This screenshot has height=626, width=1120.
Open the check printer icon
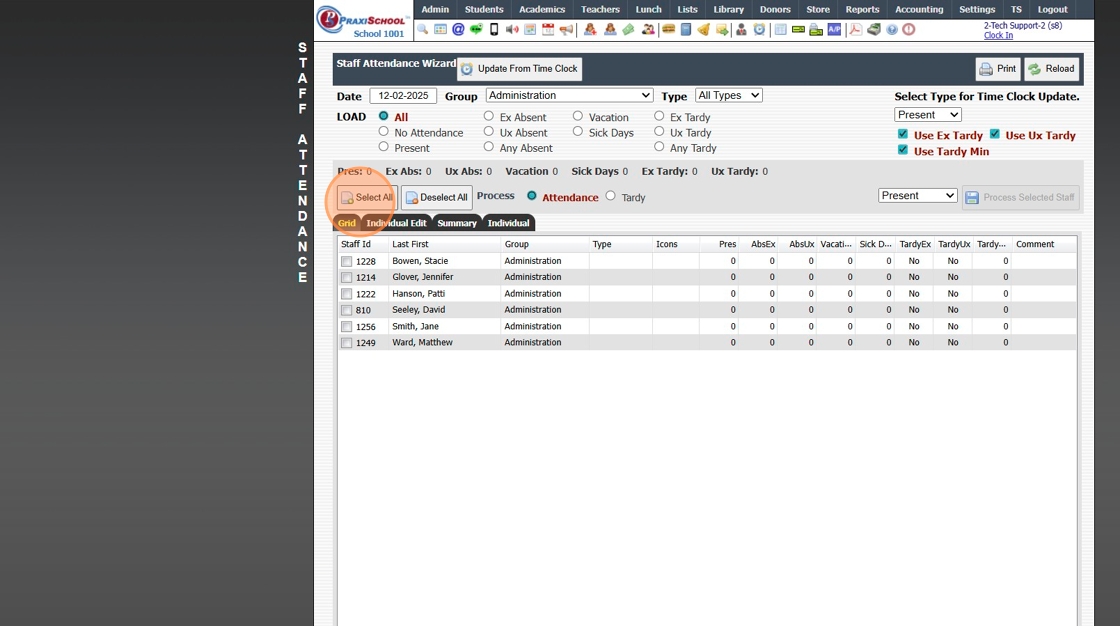(816, 29)
